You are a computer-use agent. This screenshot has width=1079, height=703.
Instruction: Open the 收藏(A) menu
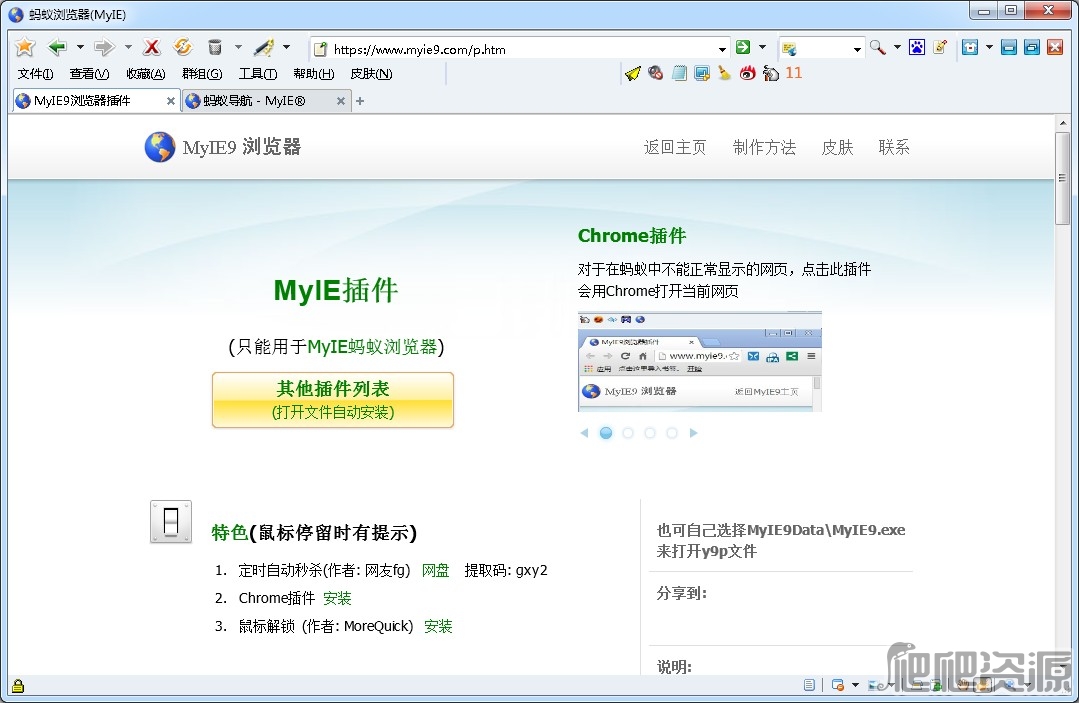click(145, 74)
